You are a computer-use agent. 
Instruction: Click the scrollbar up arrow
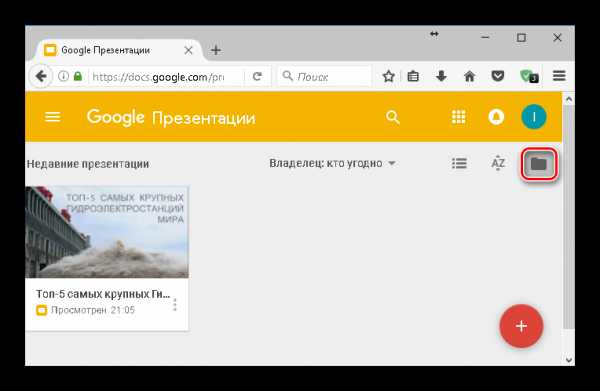tap(569, 99)
